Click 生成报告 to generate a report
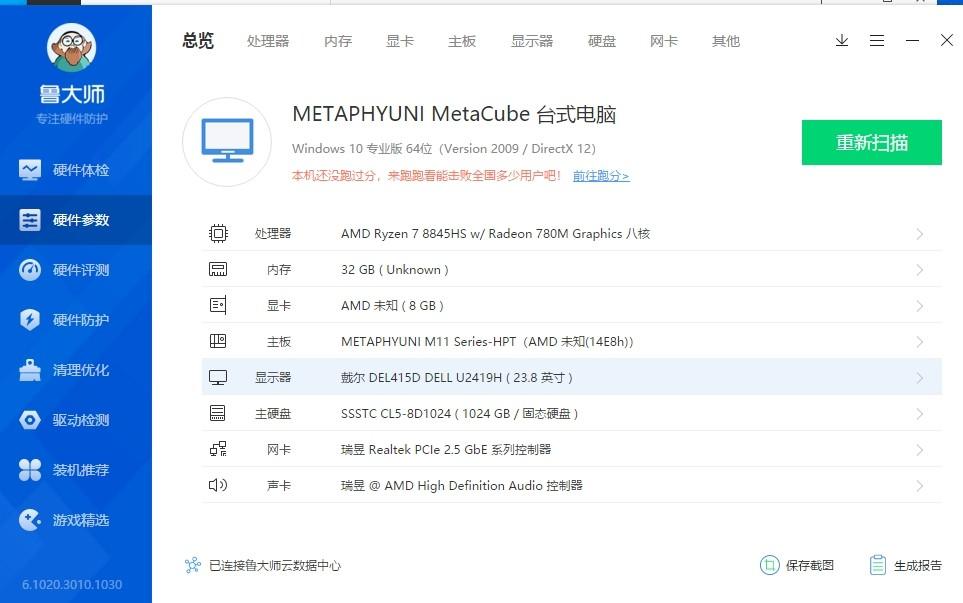This screenshot has width=963, height=603. (x=905, y=565)
